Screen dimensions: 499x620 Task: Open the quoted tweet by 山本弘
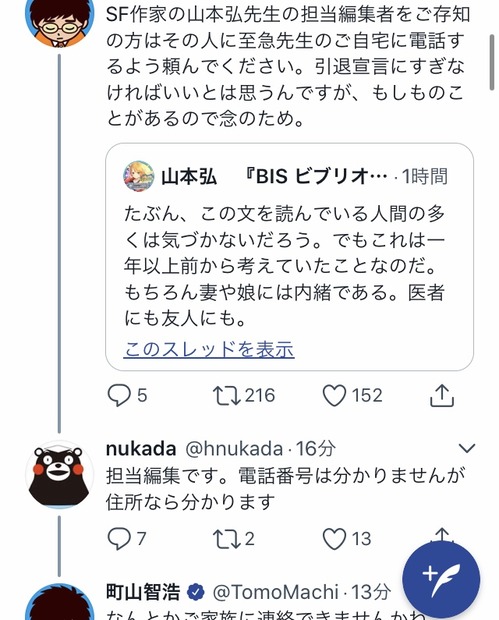pyautogui.click(x=289, y=257)
